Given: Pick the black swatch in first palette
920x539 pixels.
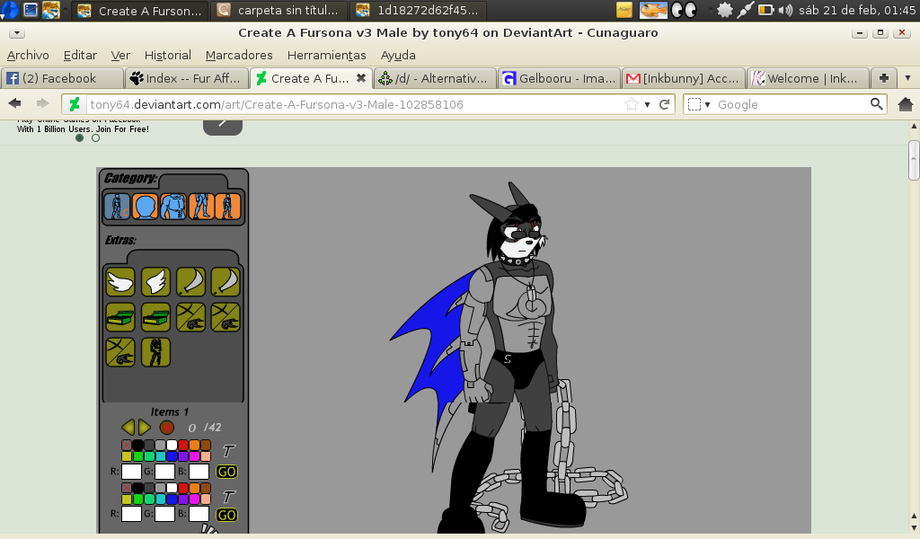Looking at the screenshot, I should click(138, 445).
